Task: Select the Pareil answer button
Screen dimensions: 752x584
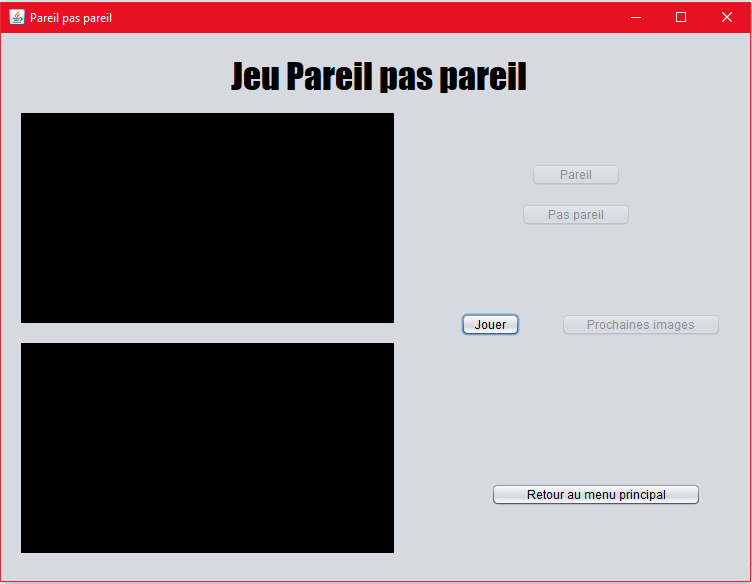Action: (x=576, y=175)
